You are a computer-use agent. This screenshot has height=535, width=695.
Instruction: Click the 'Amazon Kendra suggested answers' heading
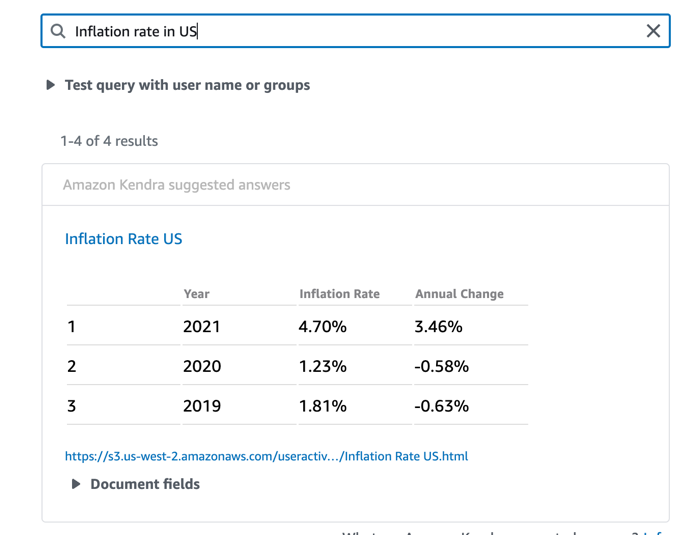pyautogui.click(x=176, y=185)
